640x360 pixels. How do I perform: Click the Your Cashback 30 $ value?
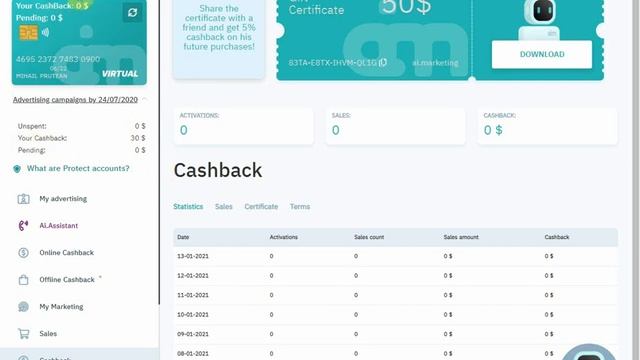point(138,138)
